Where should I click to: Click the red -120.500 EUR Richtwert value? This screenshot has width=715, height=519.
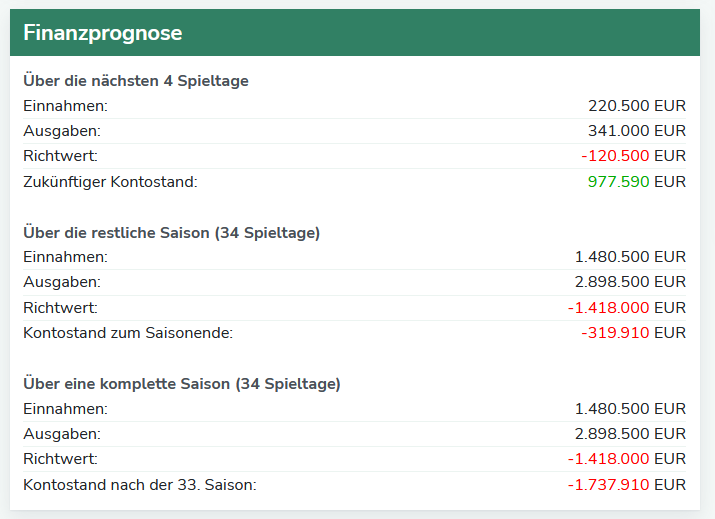click(x=633, y=156)
